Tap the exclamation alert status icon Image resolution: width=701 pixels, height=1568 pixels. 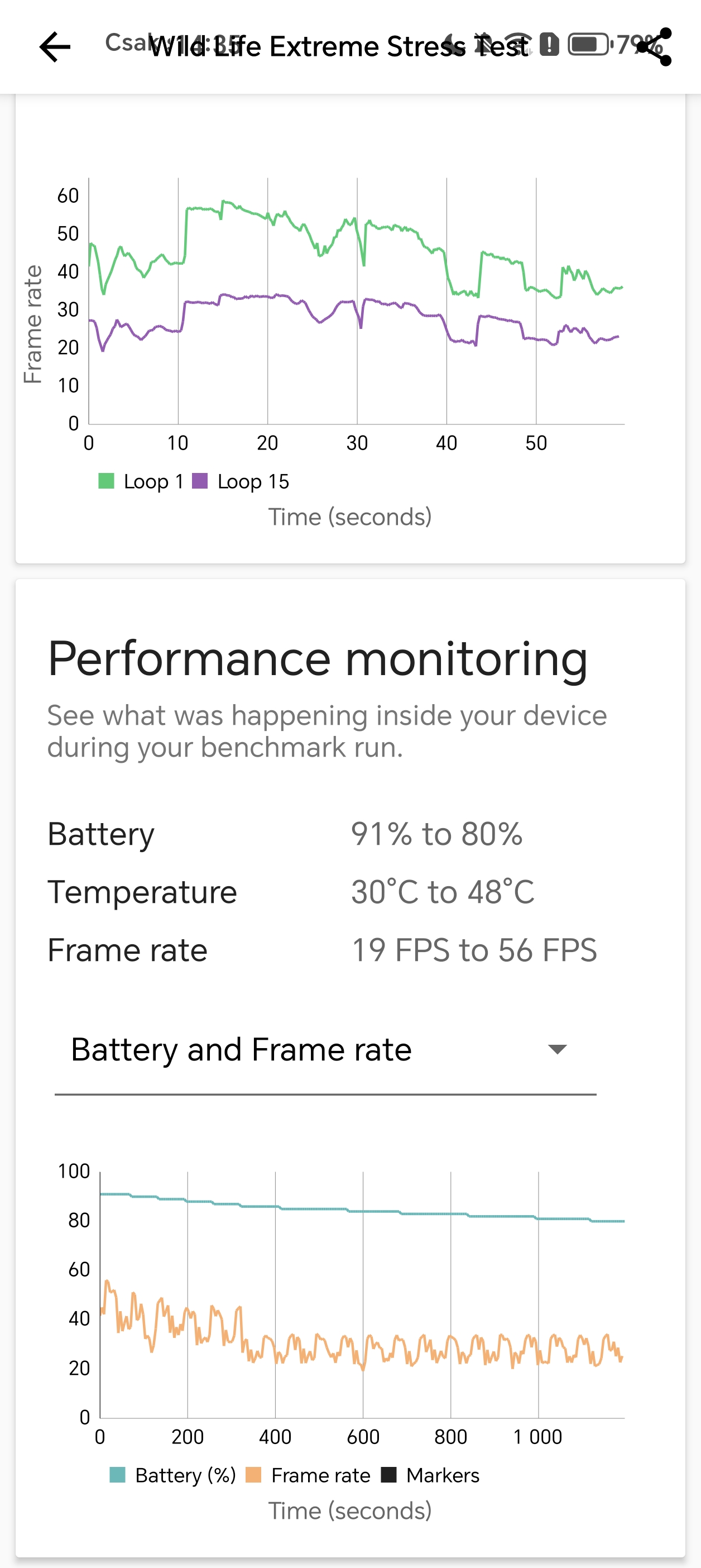549,45
